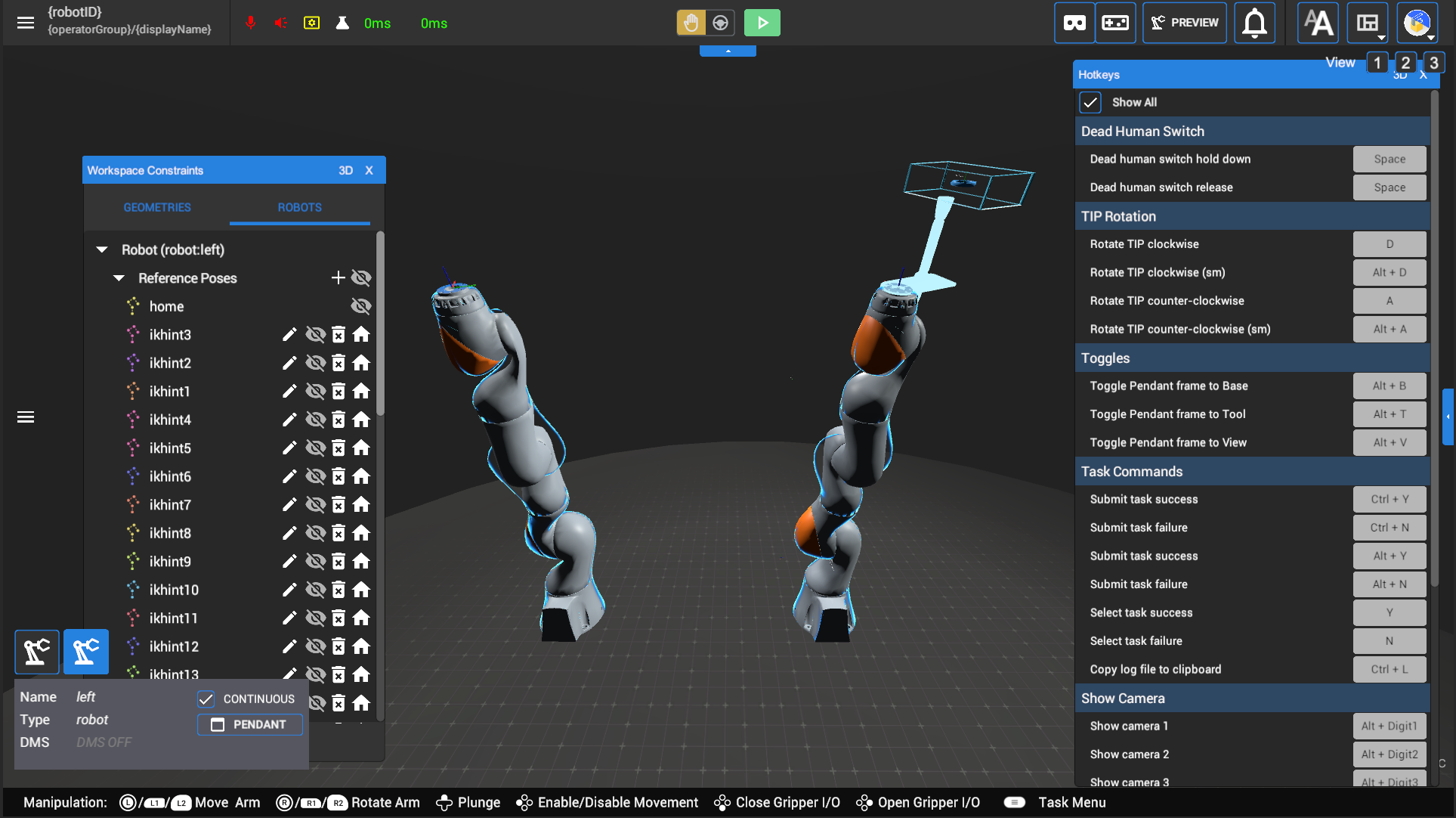Toggle visibility of ikhint2

coord(315,363)
